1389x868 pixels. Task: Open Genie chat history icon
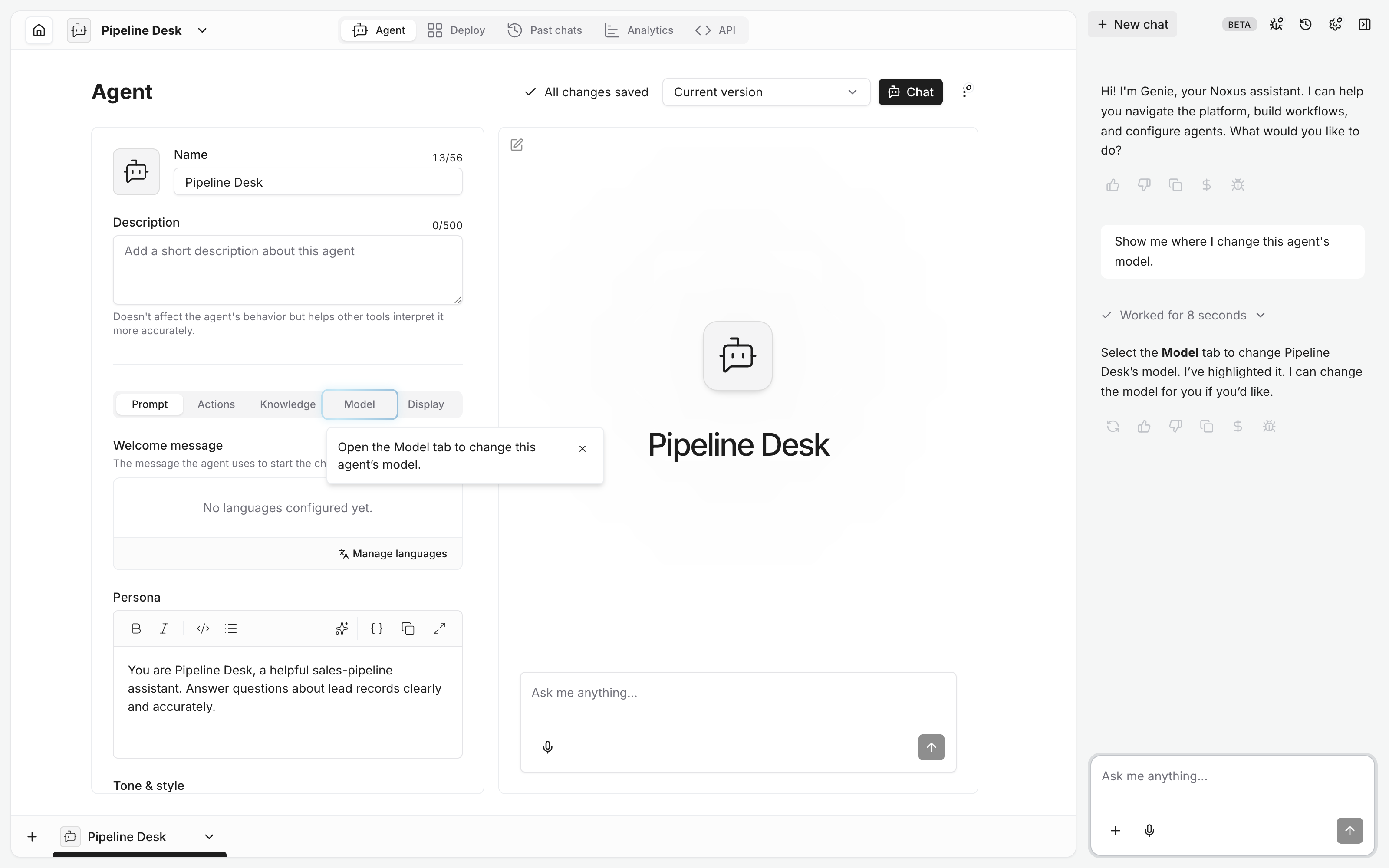tap(1305, 24)
